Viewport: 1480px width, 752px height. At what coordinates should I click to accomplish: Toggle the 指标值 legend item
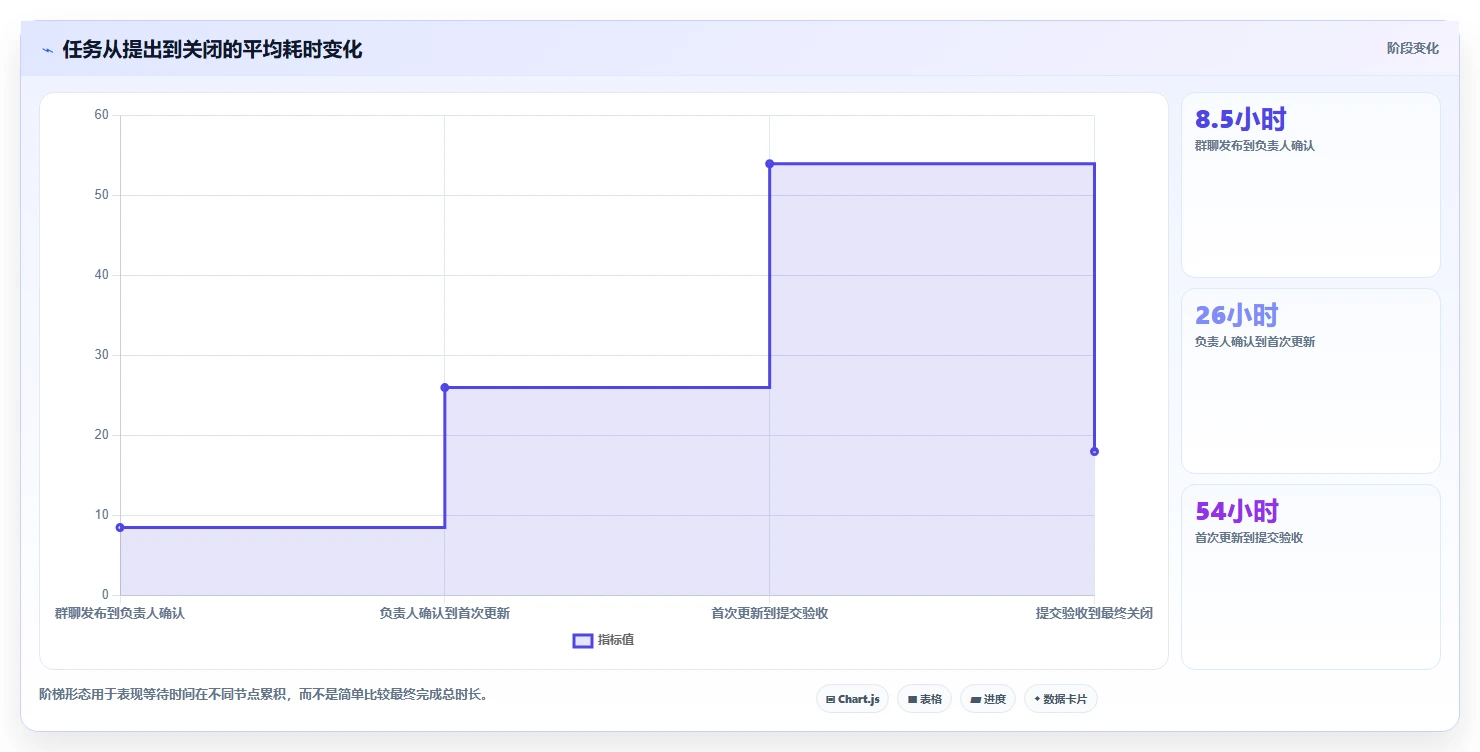click(x=603, y=640)
